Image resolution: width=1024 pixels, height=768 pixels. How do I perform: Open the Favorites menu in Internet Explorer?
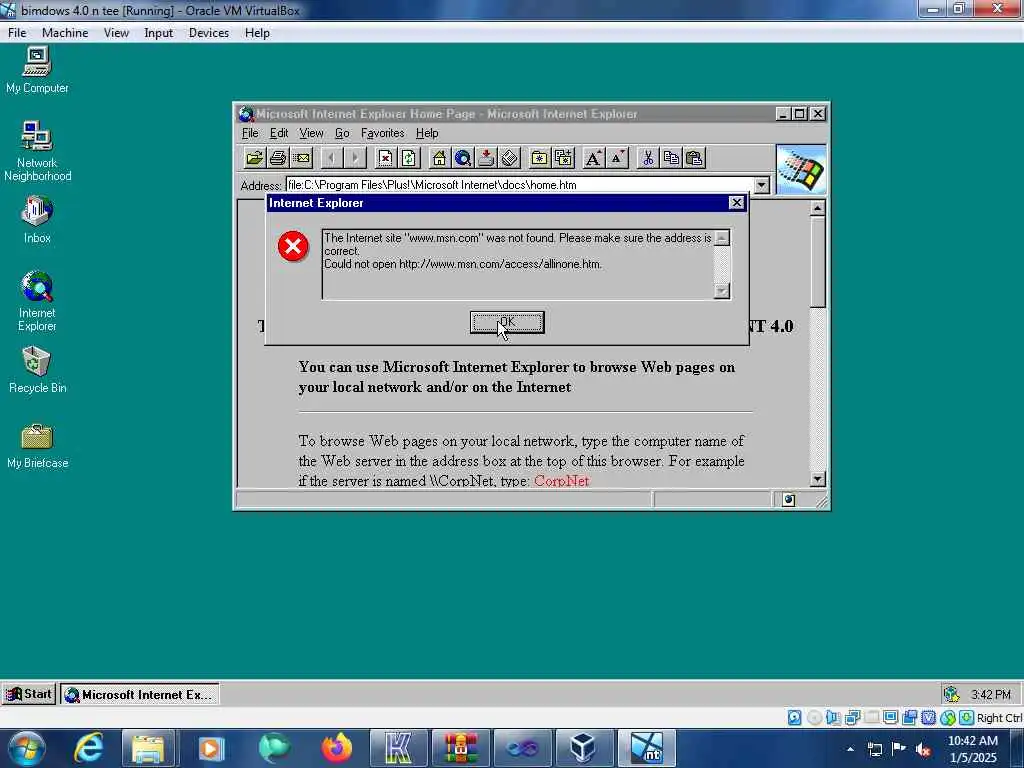tap(383, 133)
